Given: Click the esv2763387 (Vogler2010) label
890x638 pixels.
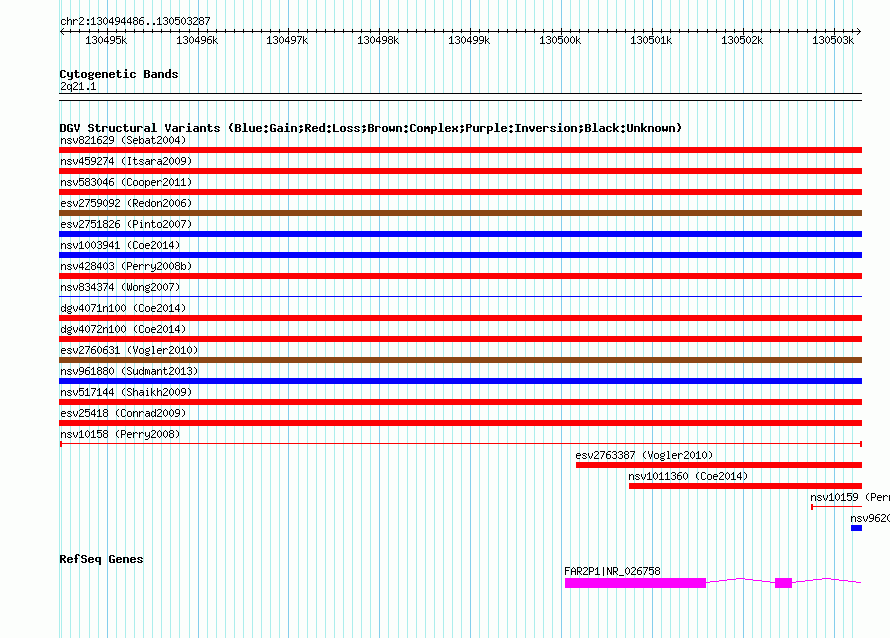Looking at the screenshot, I should (644, 455).
